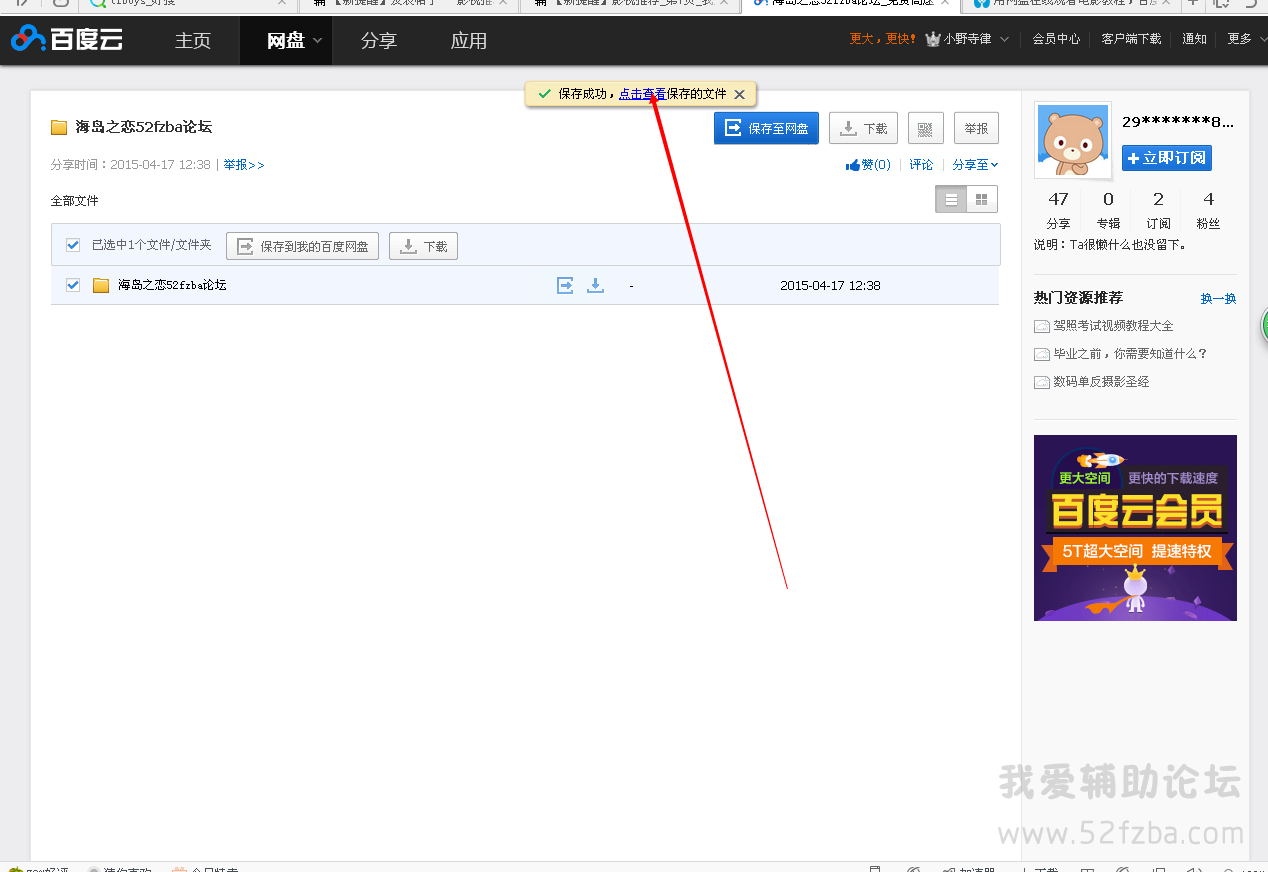Open 数码单反摄影圣经 link
This screenshot has height=872, width=1268.
pyautogui.click(x=1101, y=382)
